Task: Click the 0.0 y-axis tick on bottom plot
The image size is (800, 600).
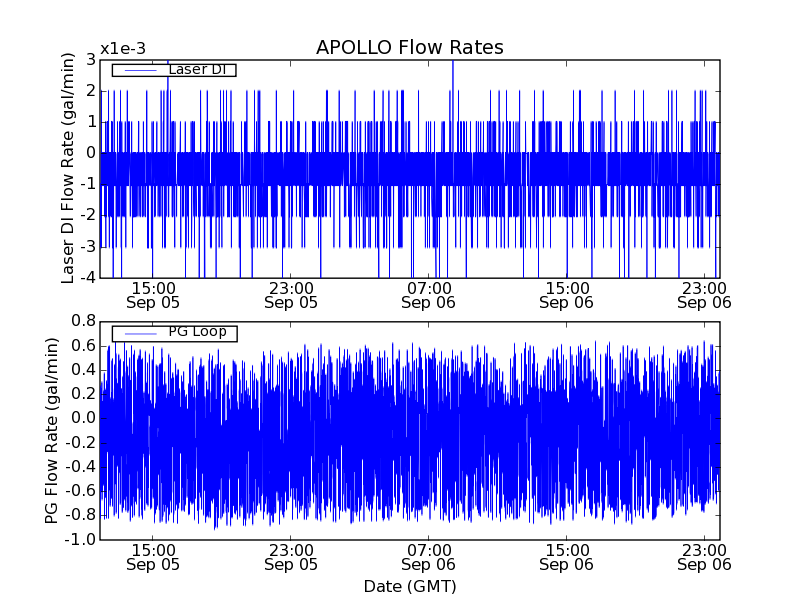Action: (x=81, y=418)
